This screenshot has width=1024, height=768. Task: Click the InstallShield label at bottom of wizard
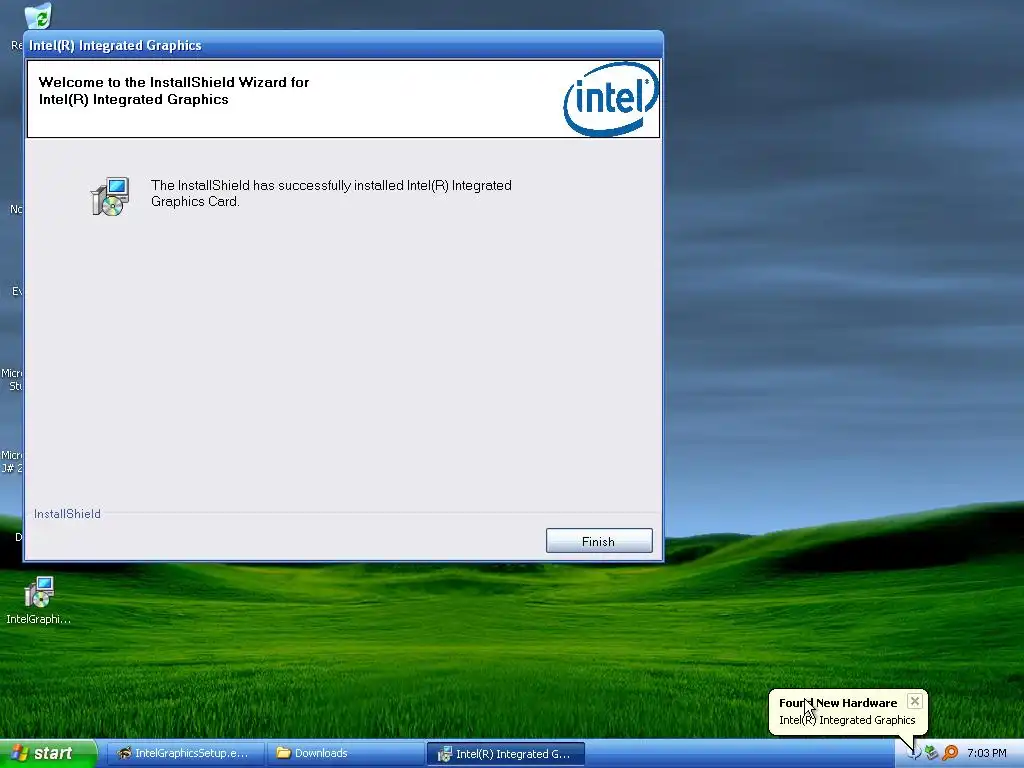[67, 514]
